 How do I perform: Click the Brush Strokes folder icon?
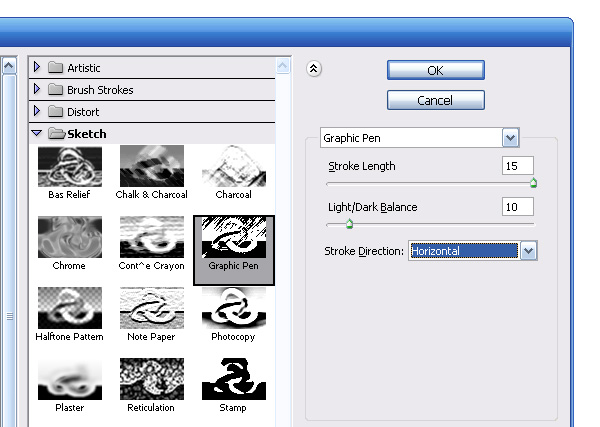point(56,90)
